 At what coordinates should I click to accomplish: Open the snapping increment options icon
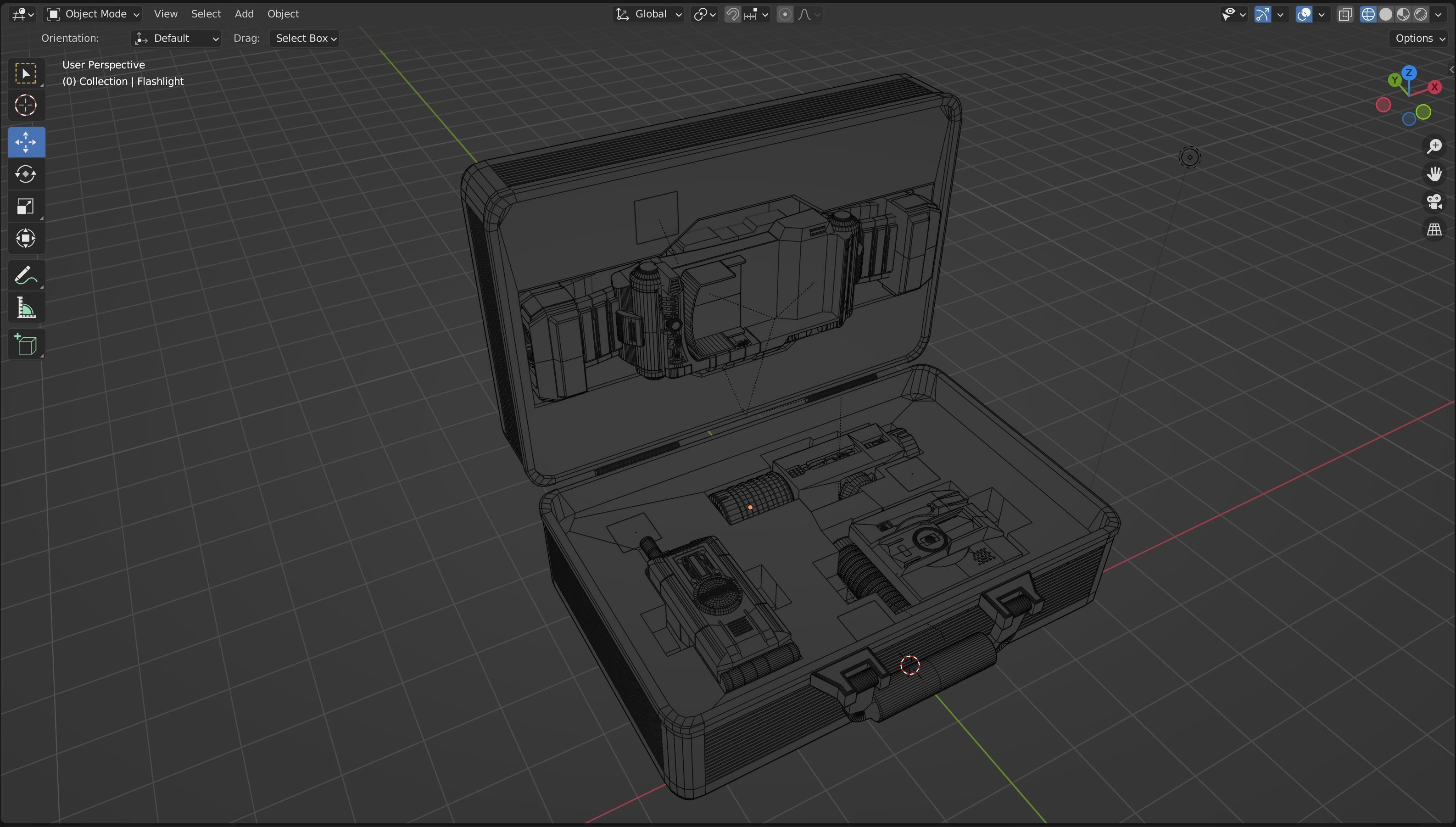(x=756, y=14)
